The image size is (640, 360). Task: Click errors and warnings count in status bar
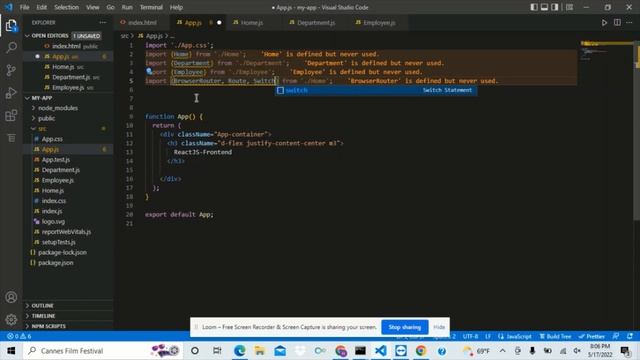pyautogui.click(x=19, y=336)
